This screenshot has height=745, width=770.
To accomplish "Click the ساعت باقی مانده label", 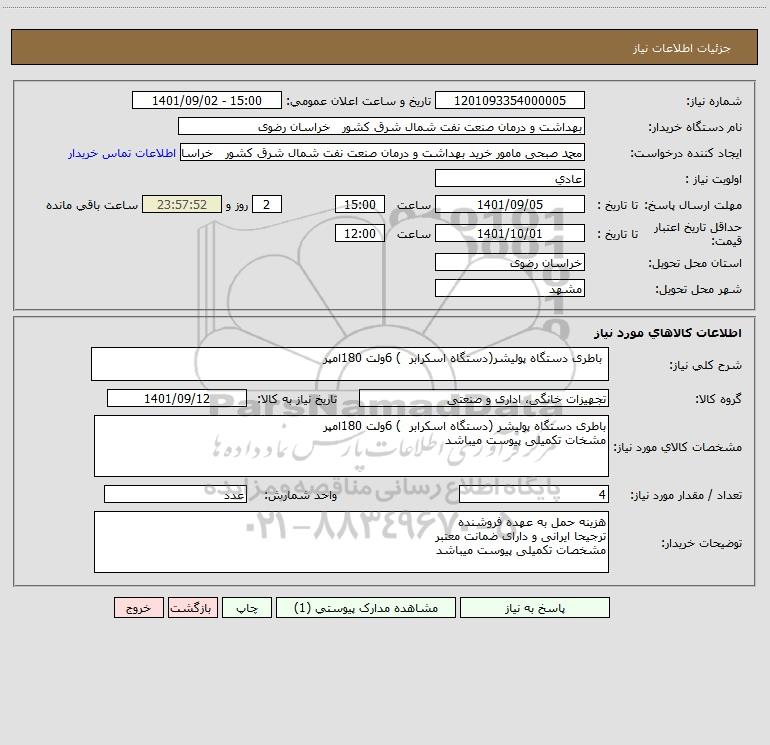I will (x=92, y=205).
